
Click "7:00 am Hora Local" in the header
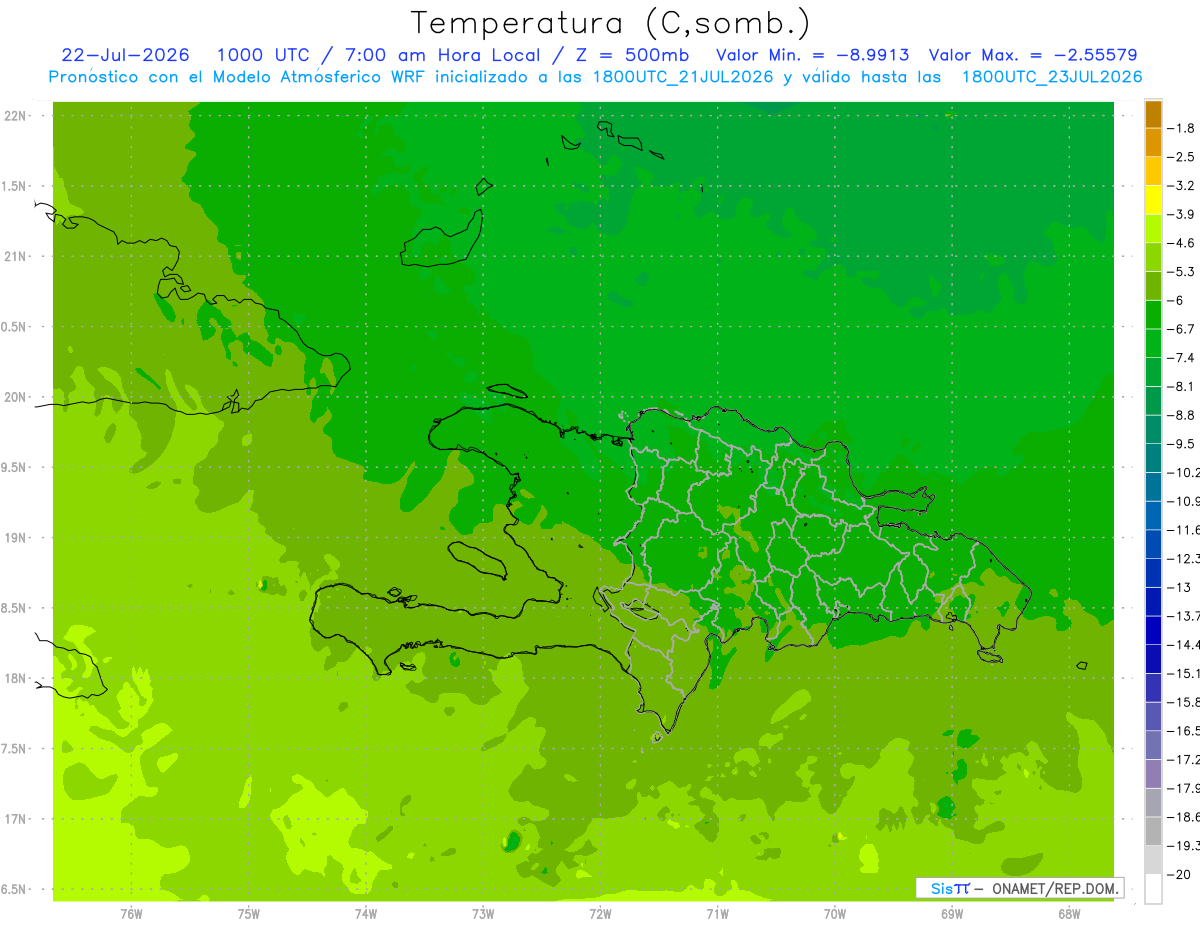(441, 55)
